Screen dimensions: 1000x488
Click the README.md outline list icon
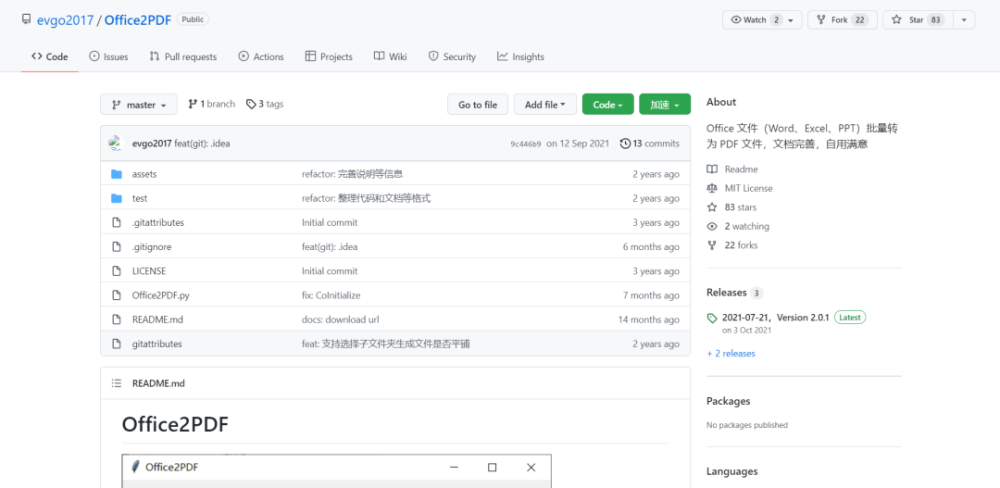116,383
